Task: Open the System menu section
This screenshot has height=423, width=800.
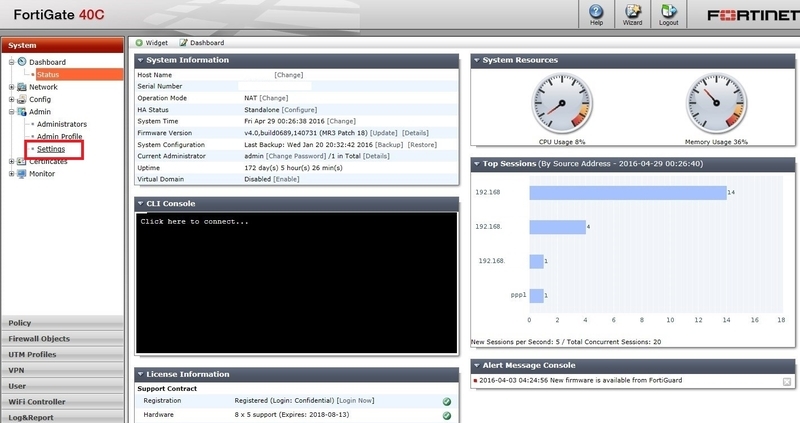Action: click(62, 45)
